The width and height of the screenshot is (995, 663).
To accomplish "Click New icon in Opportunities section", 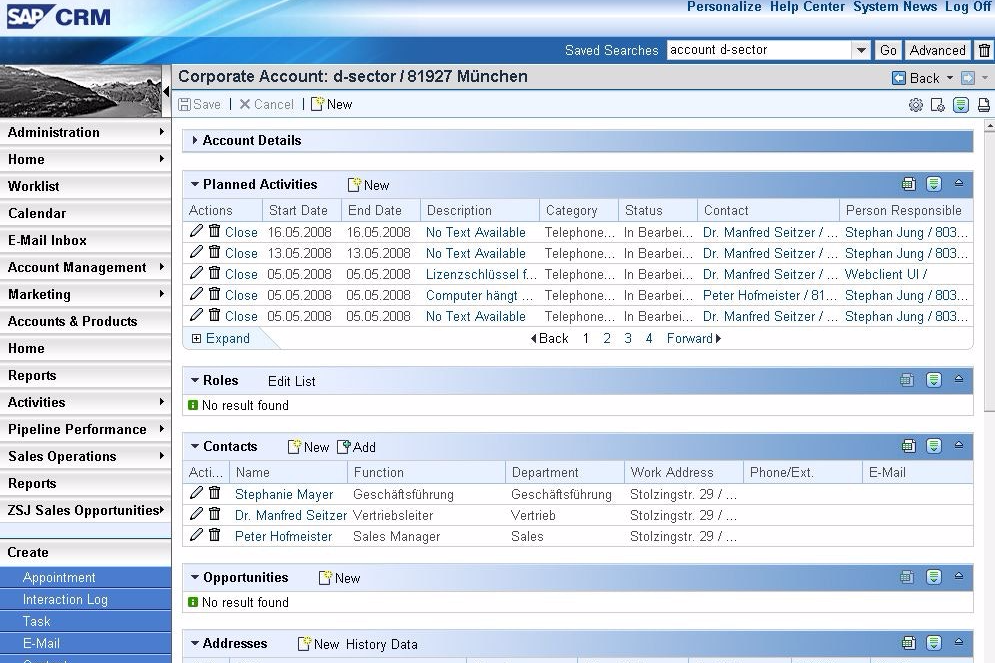I will (x=325, y=578).
